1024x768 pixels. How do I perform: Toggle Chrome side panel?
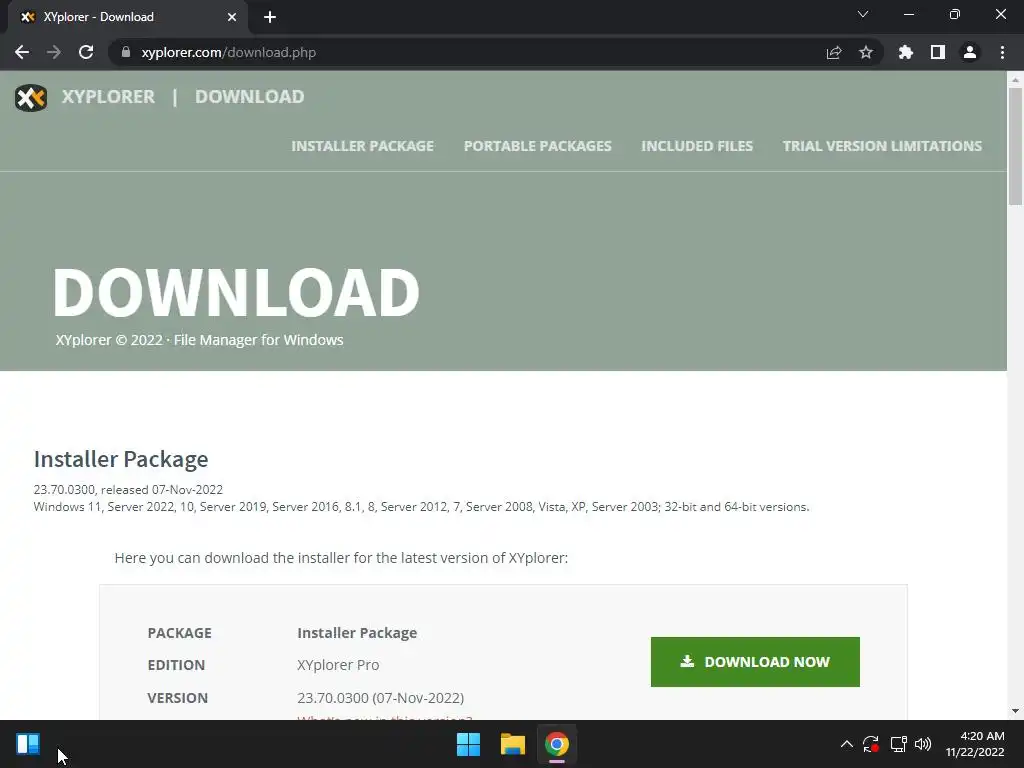(938, 52)
